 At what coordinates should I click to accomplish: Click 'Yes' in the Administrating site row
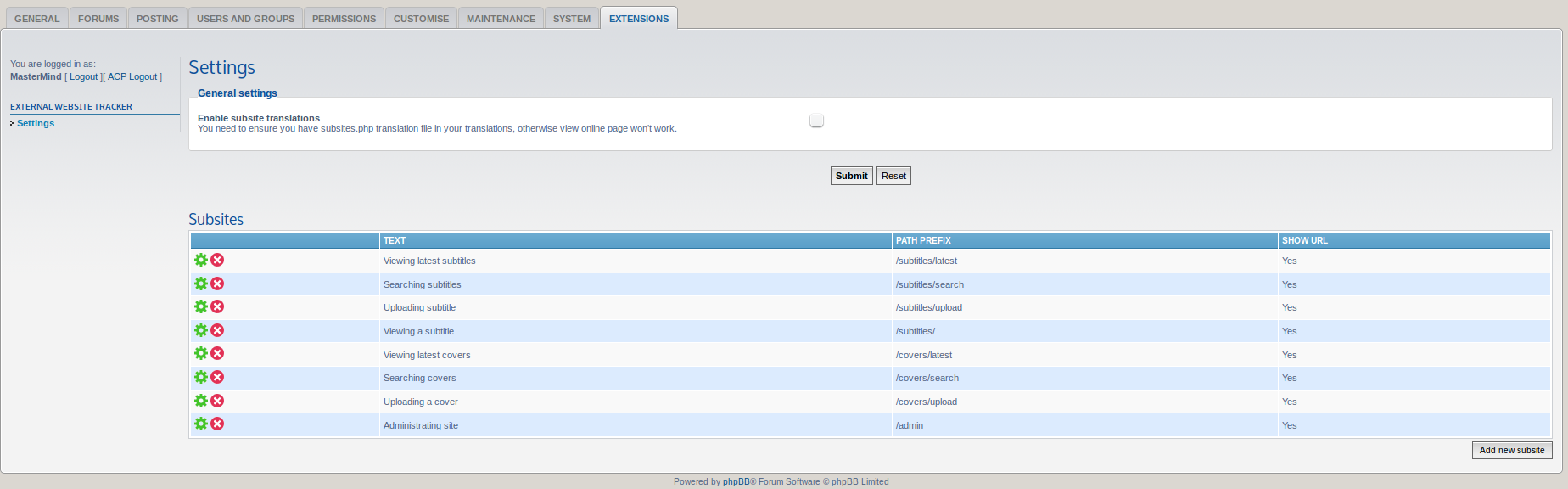point(1290,425)
